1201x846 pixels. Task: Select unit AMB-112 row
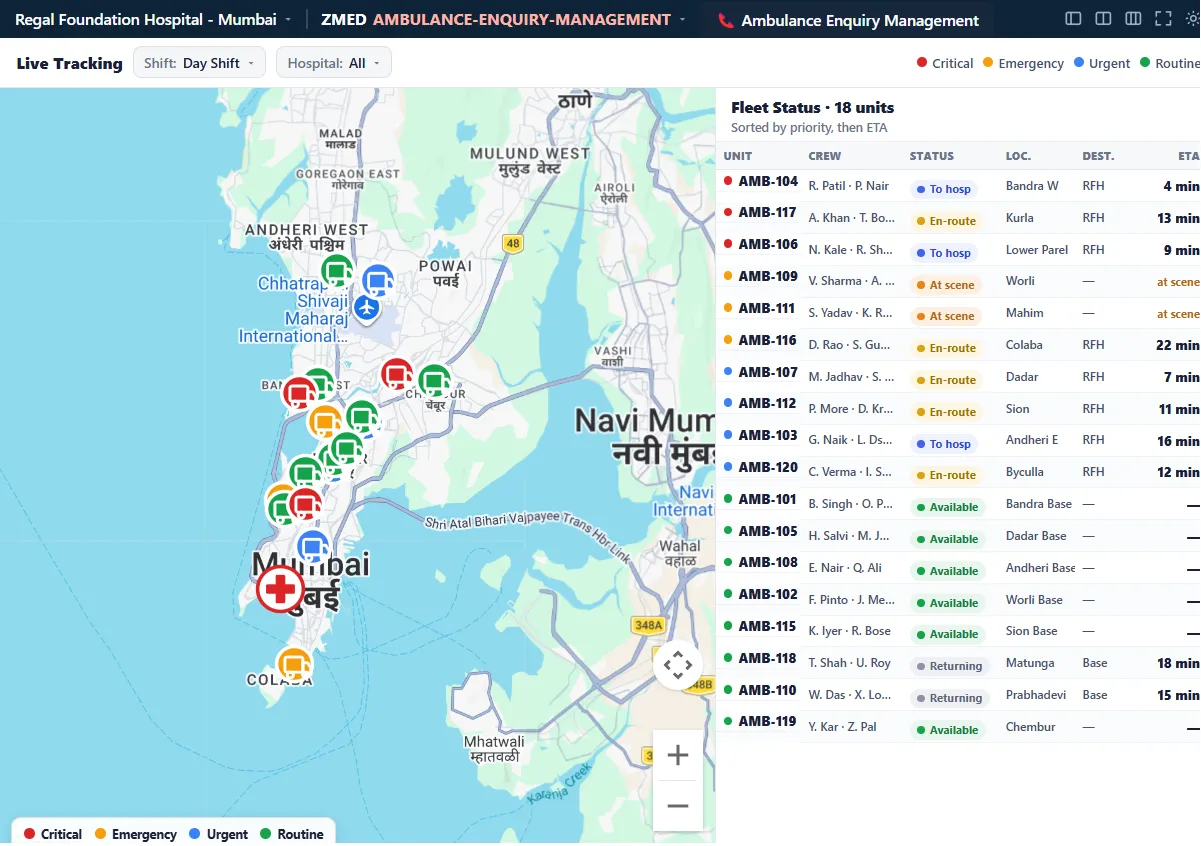(x=958, y=409)
